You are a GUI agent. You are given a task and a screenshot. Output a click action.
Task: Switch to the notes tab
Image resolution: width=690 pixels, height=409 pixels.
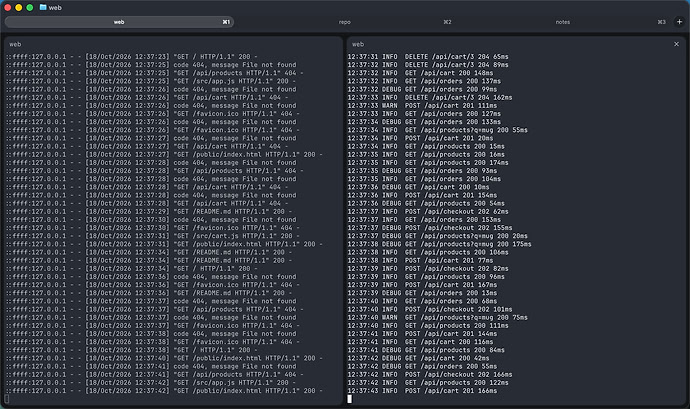pos(563,22)
